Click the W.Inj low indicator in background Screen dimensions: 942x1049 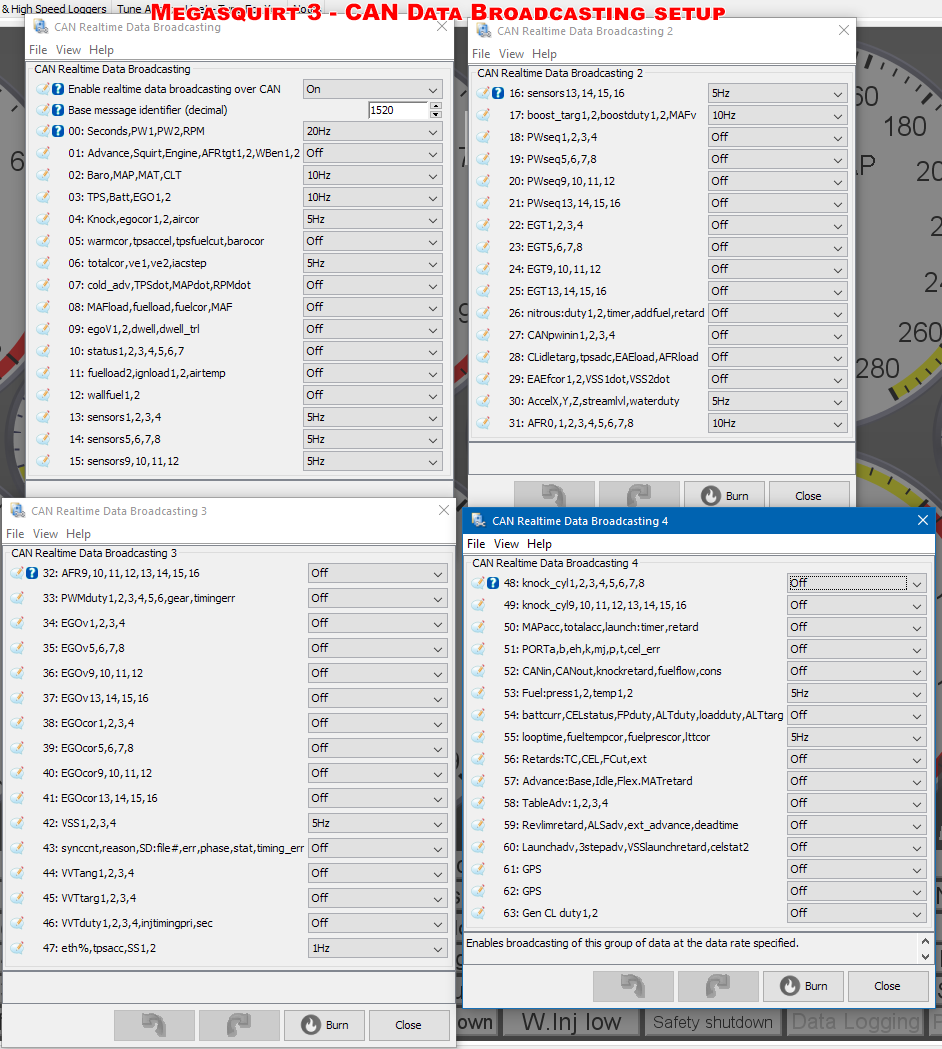571,1022
